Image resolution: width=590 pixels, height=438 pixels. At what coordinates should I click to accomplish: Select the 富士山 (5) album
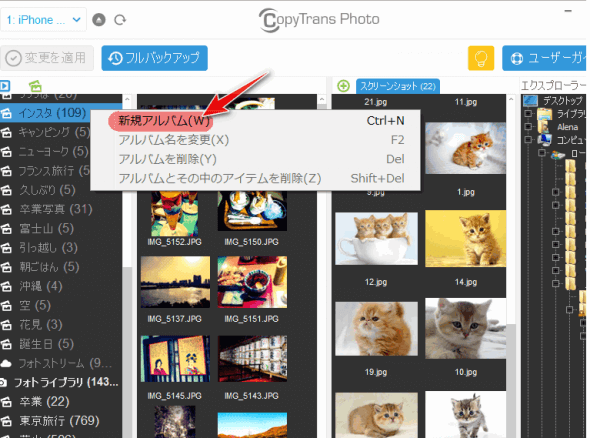click(47, 228)
